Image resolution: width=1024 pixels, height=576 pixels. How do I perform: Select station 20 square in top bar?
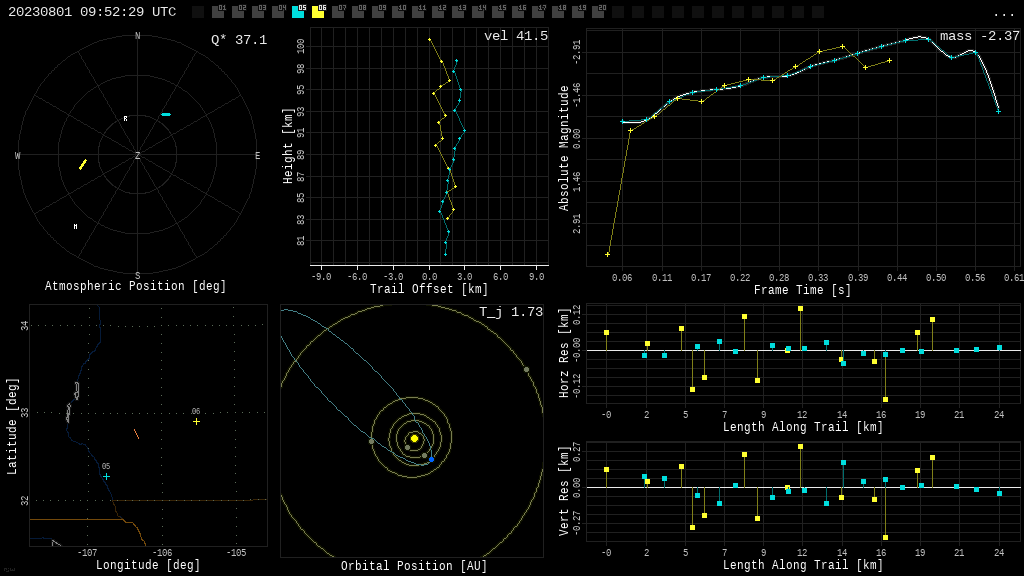pos(598,12)
